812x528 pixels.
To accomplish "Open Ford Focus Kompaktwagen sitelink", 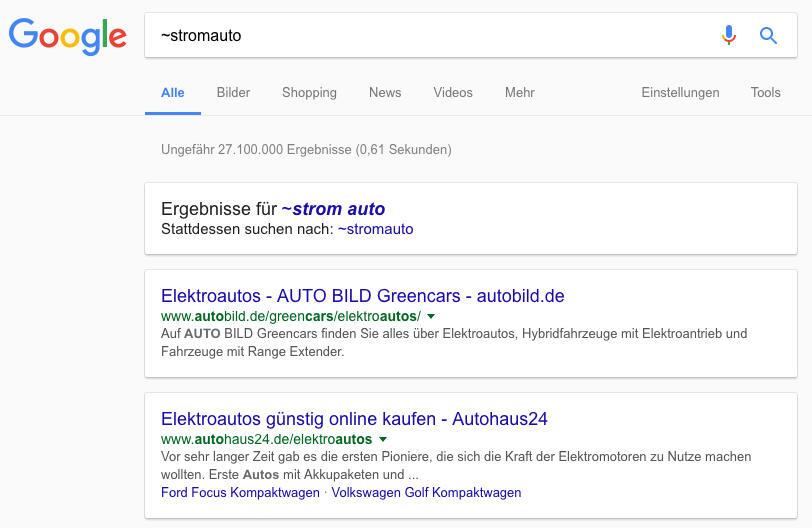I will (240, 492).
